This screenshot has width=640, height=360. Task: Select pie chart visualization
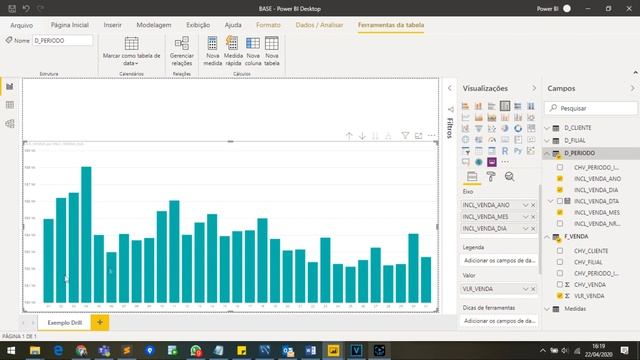(505, 129)
